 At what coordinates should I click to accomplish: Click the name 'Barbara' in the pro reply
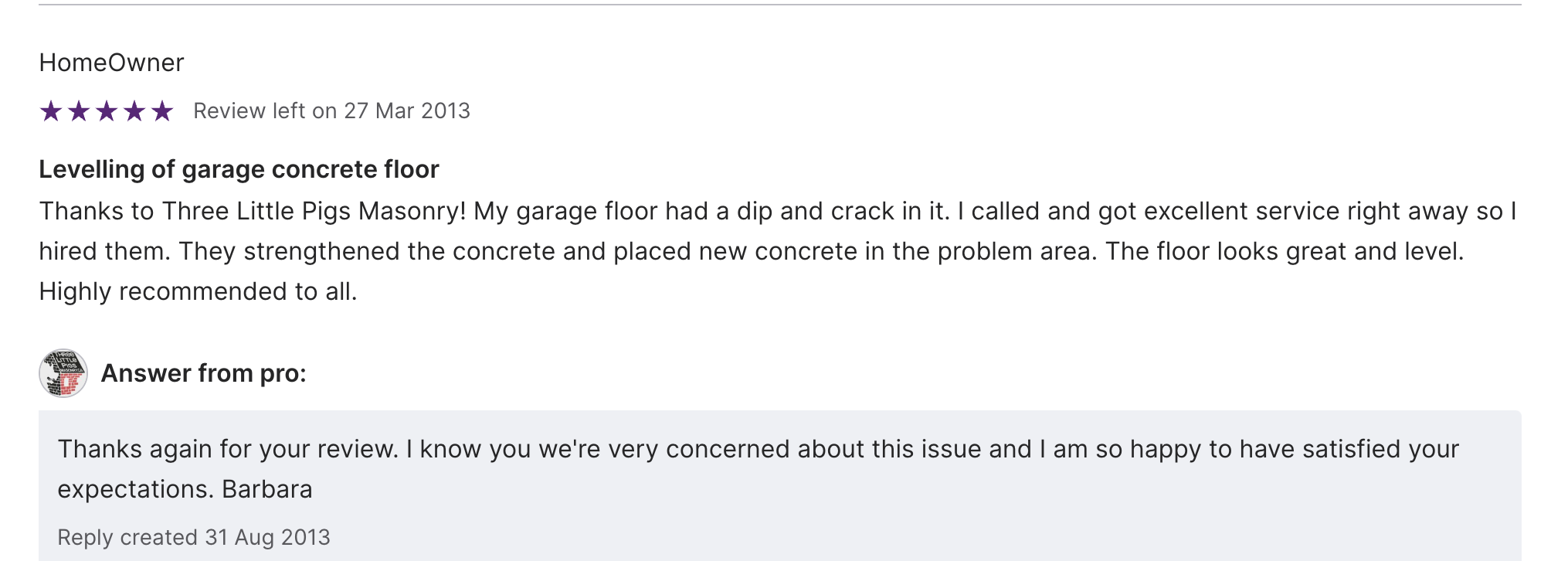(267, 489)
